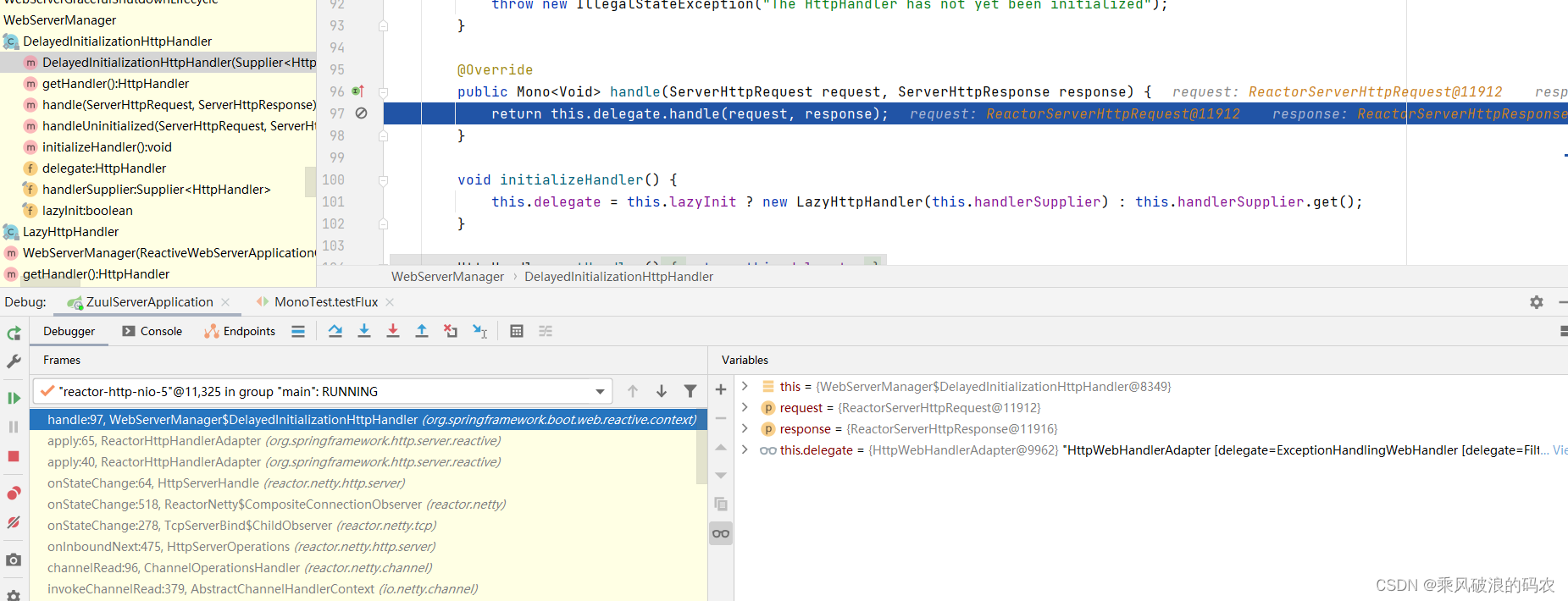Open the reactor-http-nio-5 thread dropdown

point(600,391)
